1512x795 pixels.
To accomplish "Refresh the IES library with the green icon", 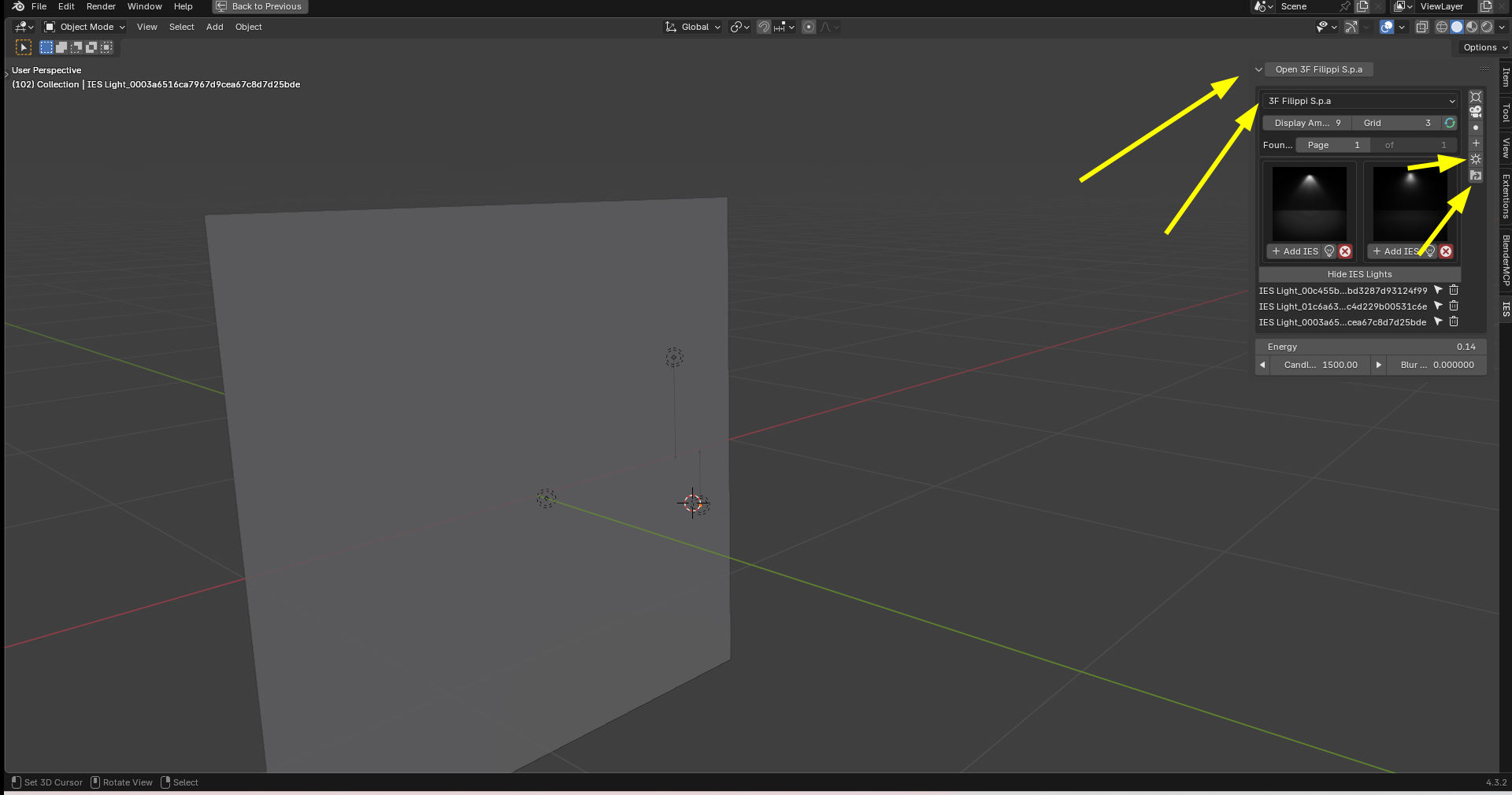I will [x=1450, y=123].
